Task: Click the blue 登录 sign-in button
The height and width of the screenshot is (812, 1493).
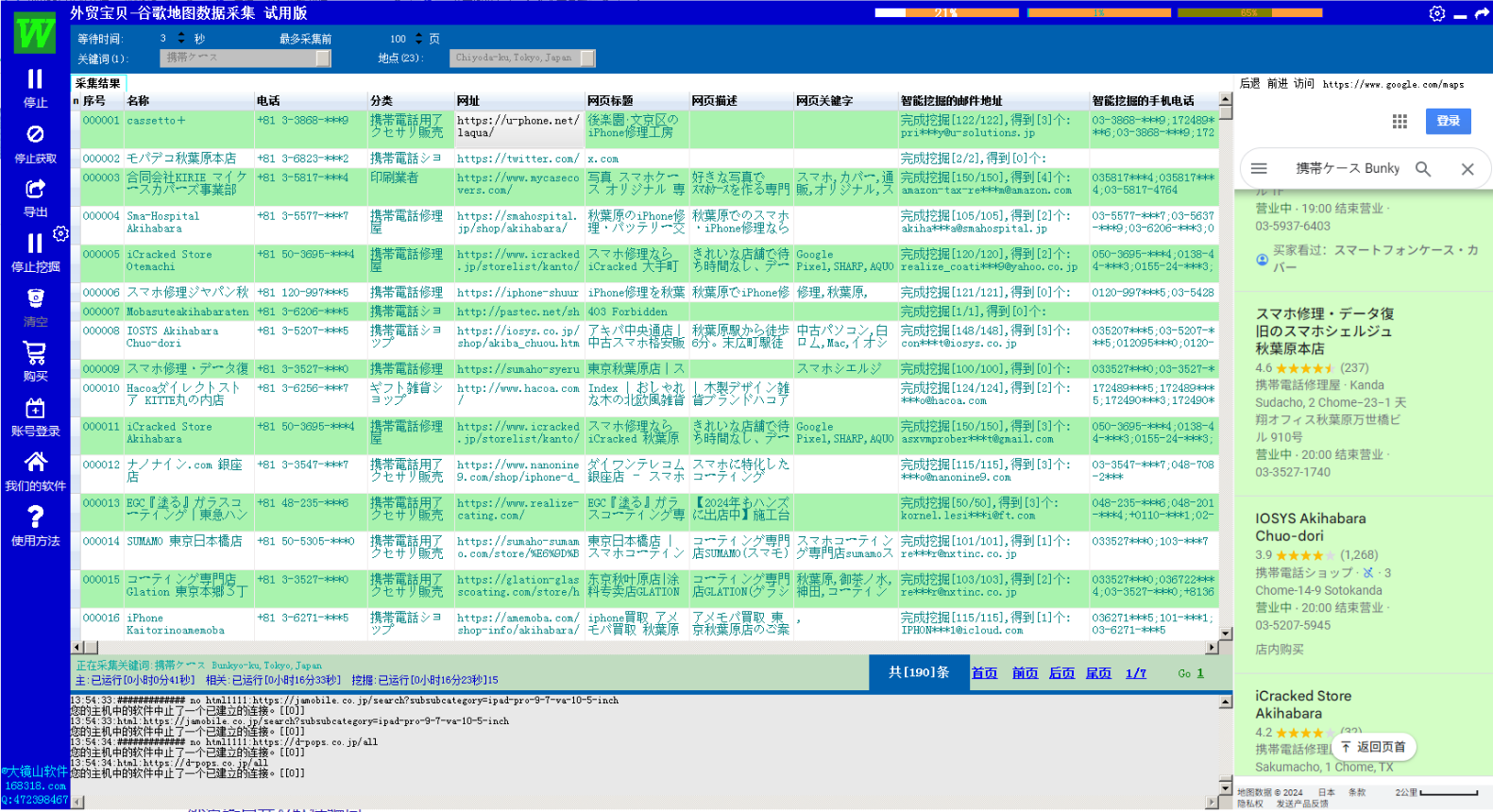Action: pyautogui.click(x=1448, y=121)
